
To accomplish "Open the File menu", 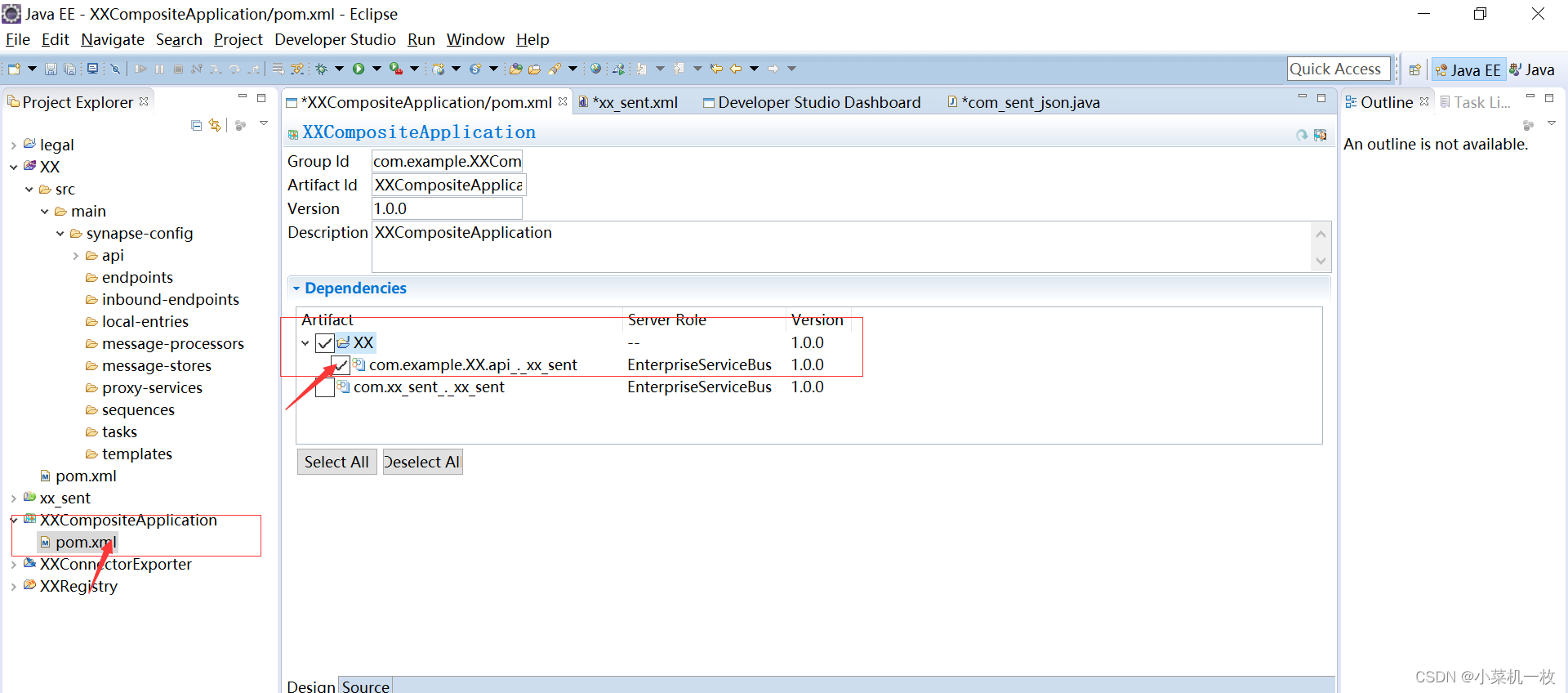I will (17, 39).
